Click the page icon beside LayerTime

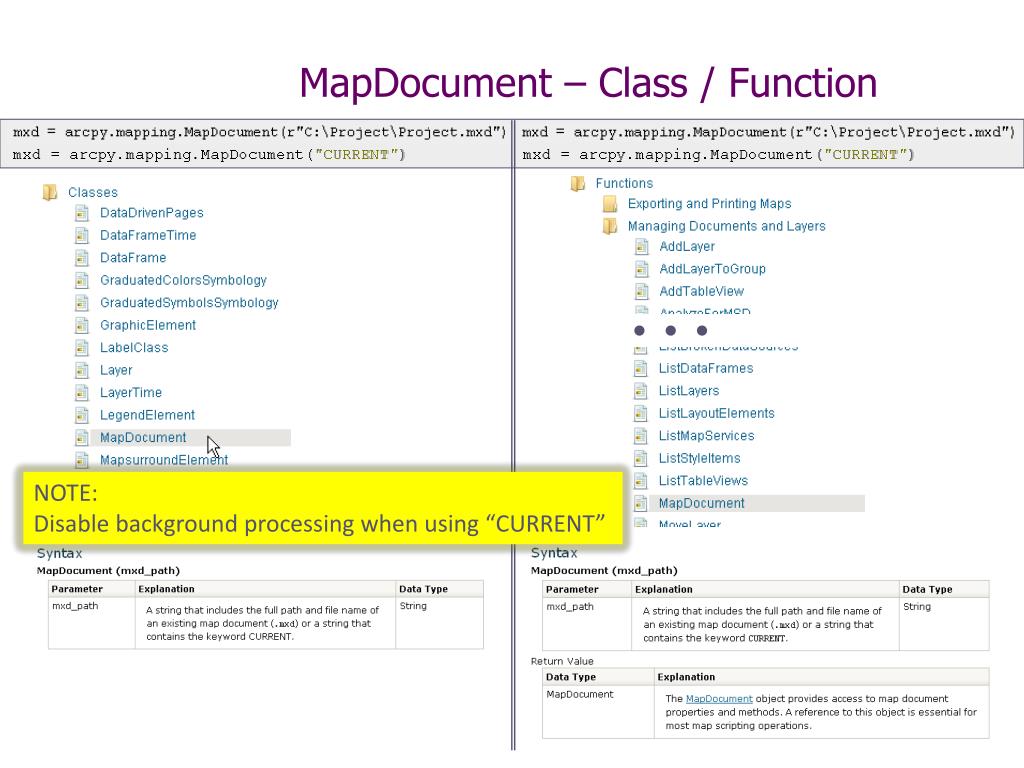coord(82,392)
